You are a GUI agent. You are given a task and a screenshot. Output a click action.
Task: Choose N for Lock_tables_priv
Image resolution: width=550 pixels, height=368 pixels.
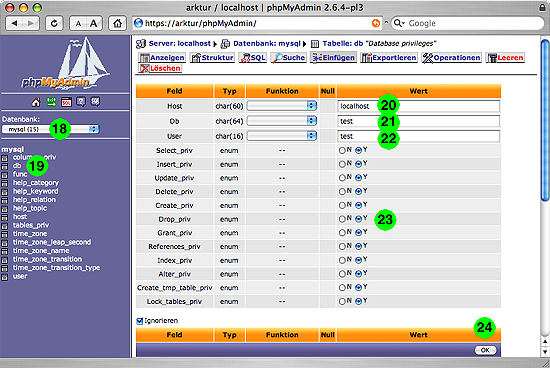342,301
